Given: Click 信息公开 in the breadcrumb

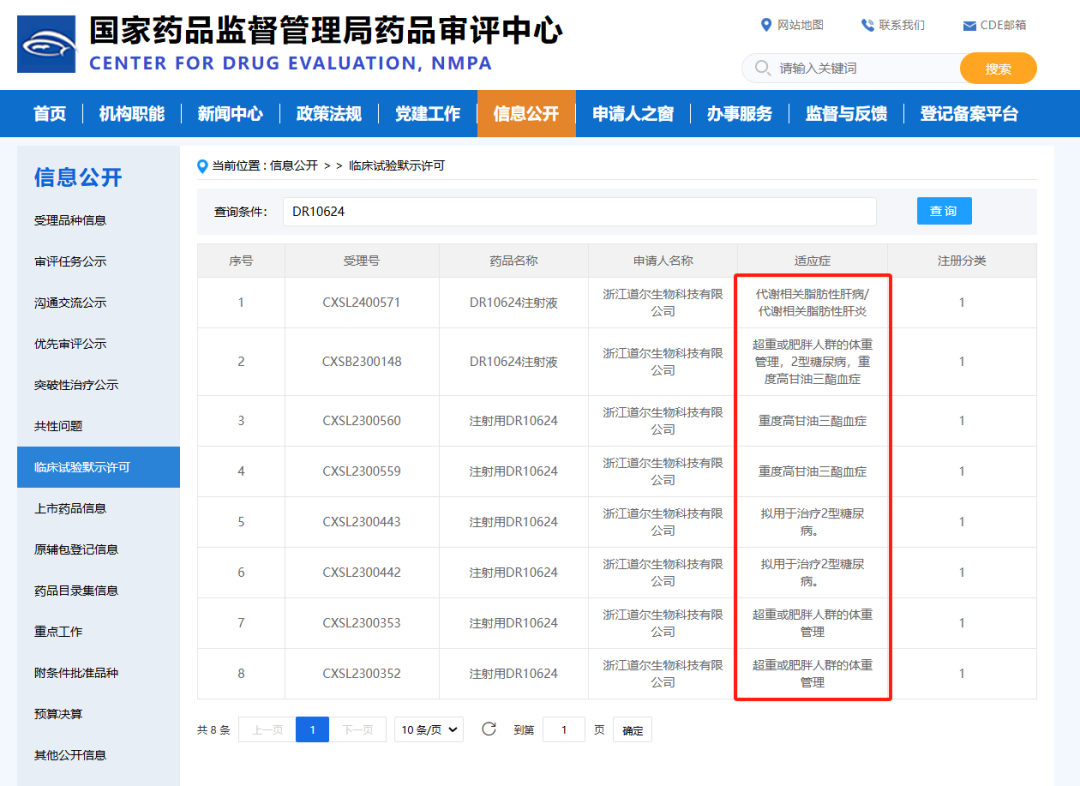Looking at the screenshot, I should [293, 166].
